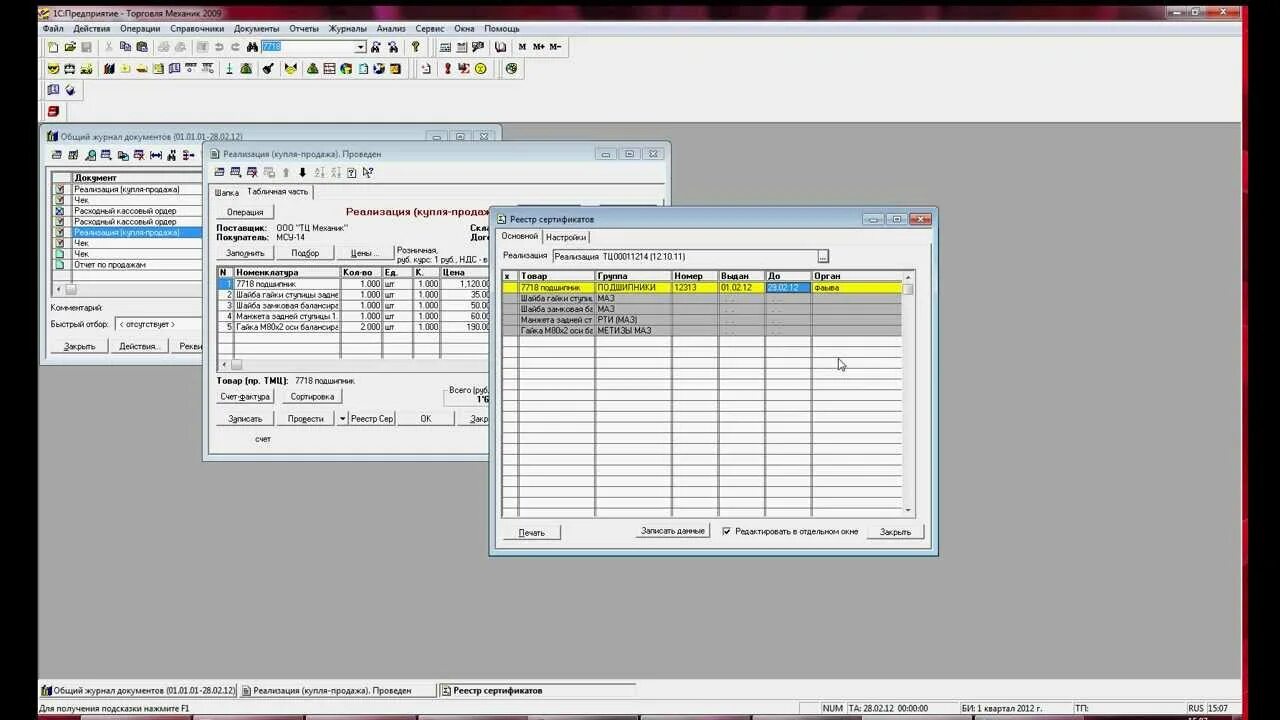The height and width of the screenshot is (720, 1280).
Task: Switch to Реализация (купля-продажа) taskbar window tab
Action: [337, 690]
